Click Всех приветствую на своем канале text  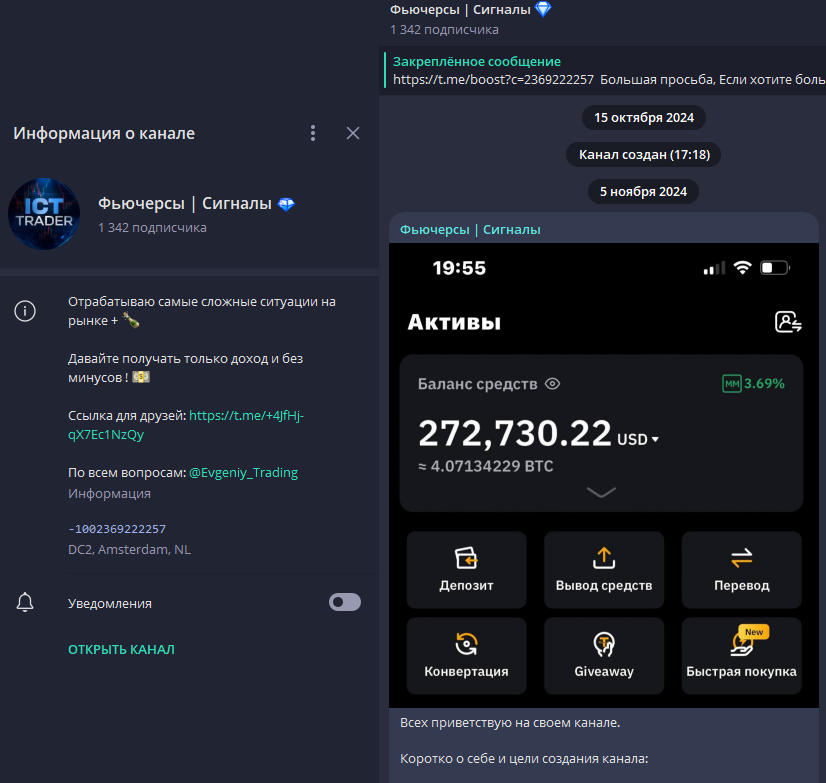[x=510, y=723]
